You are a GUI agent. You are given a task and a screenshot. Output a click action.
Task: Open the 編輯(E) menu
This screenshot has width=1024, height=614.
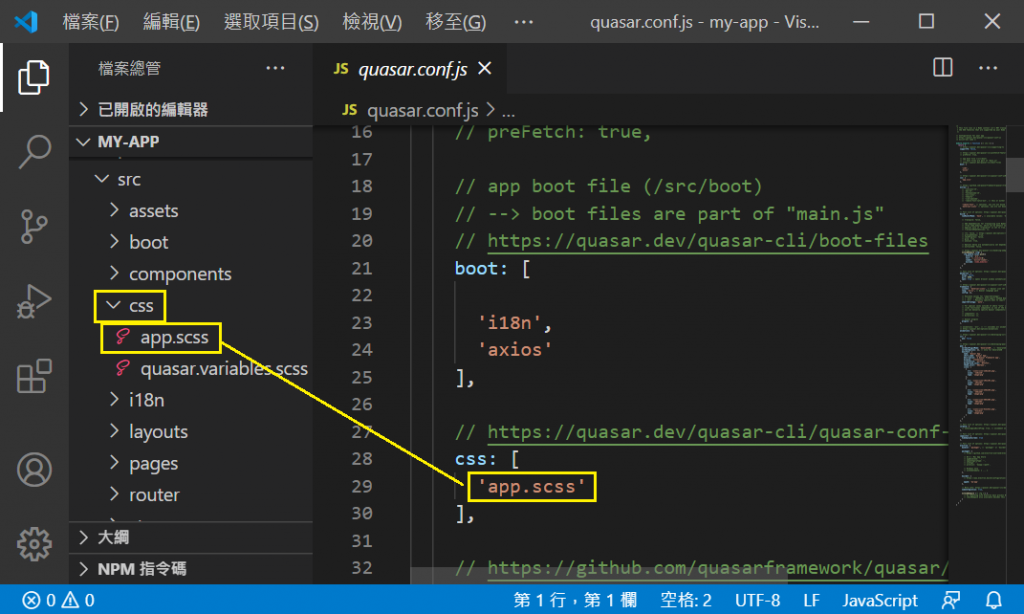pos(171,22)
